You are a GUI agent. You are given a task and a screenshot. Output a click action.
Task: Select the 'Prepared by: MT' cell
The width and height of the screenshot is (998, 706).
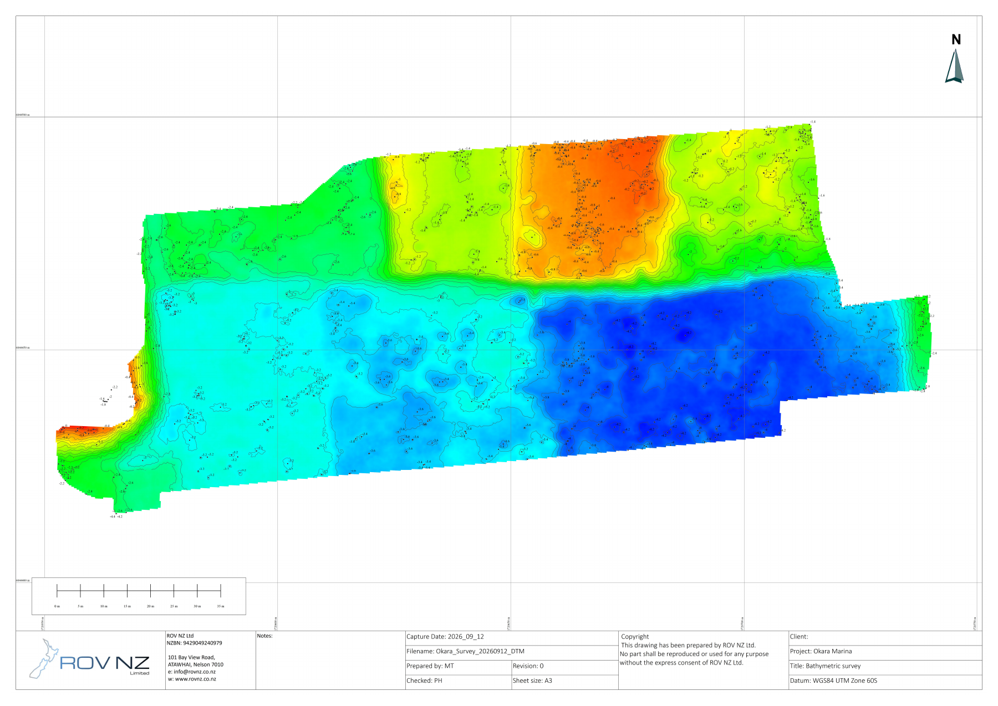[x=458, y=667]
